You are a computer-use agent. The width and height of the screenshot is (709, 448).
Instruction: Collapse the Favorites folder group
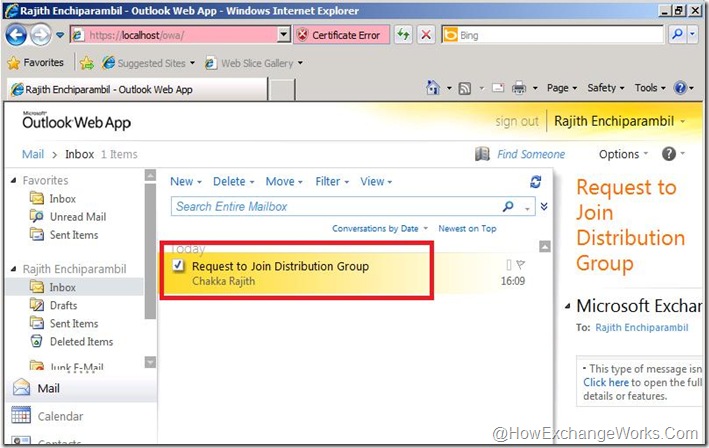13,180
